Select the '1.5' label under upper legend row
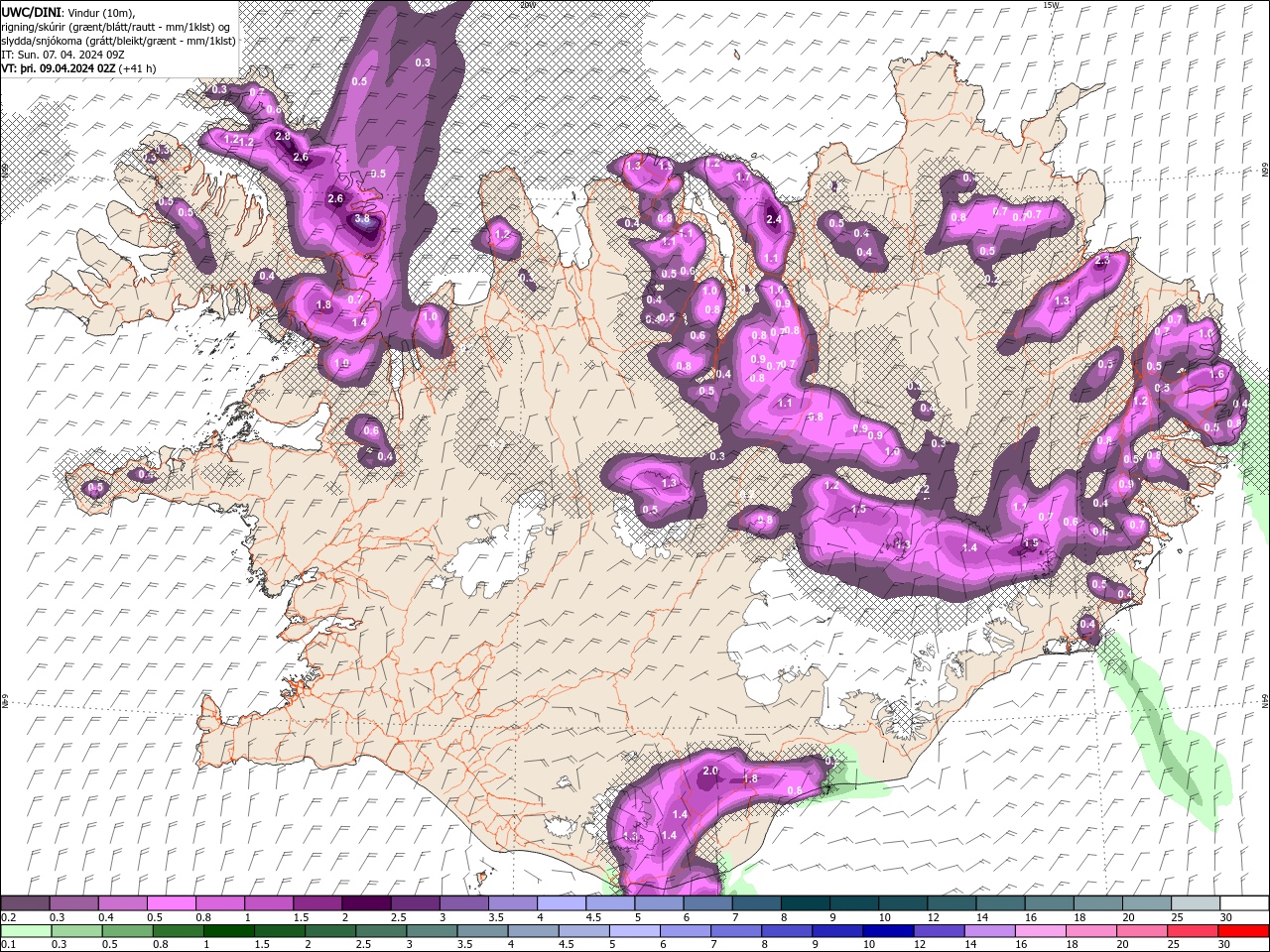 [301, 917]
